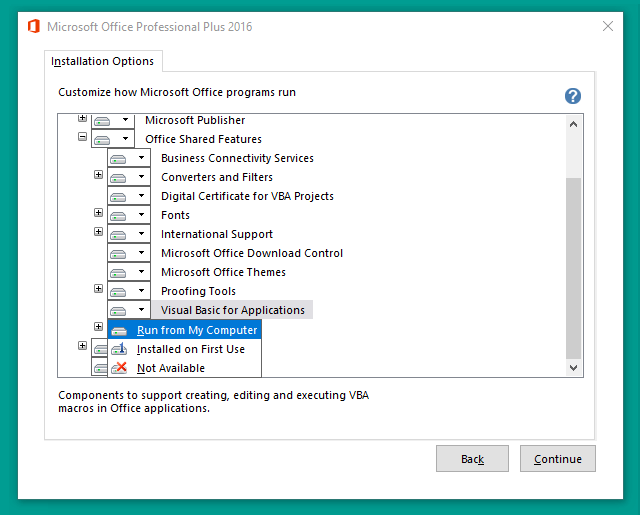Expand the Microsoft Publisher node
The image size is (640, 515).
tap(82, 118)
